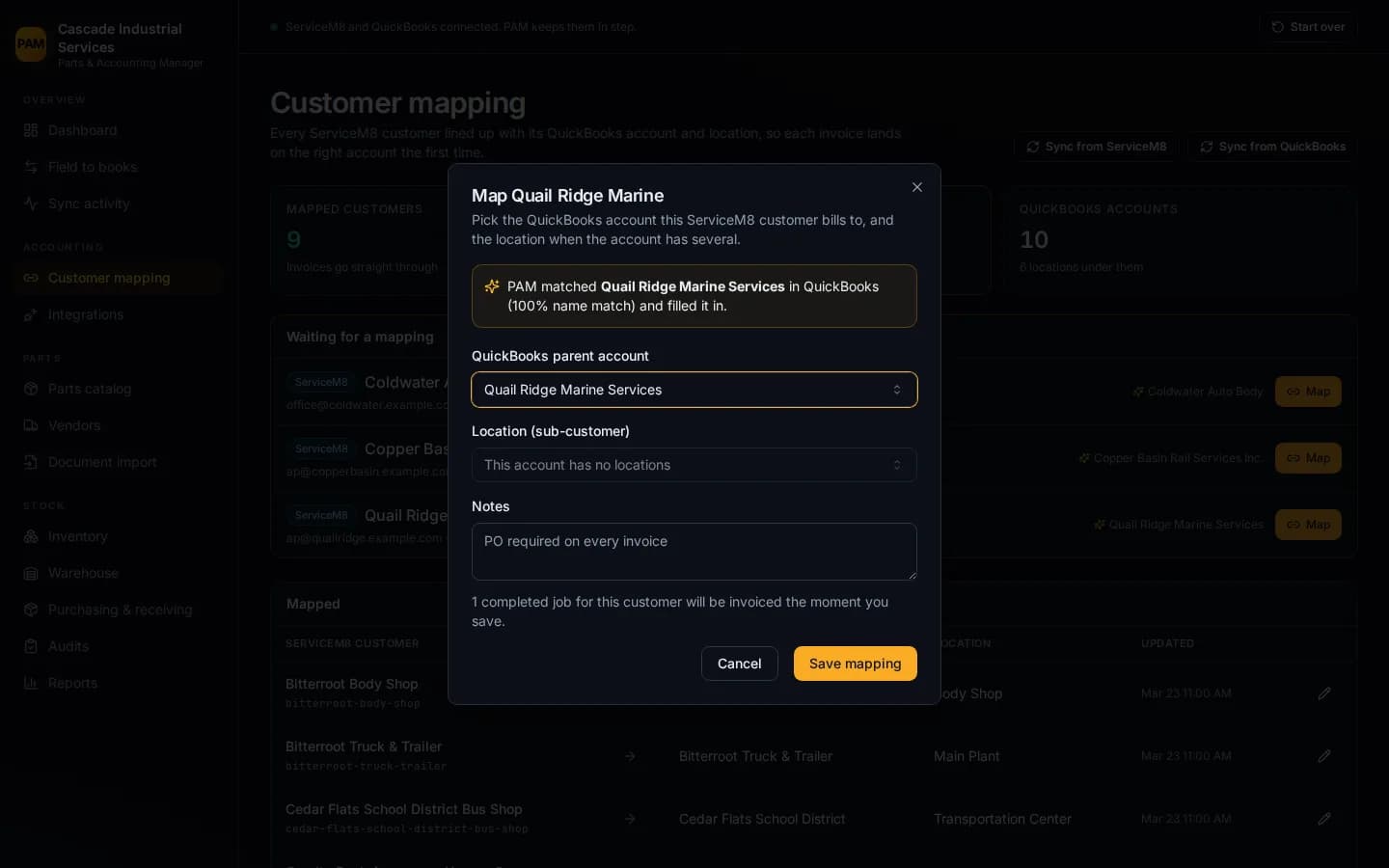Open Purchasing & receiving
The width and height of the screenshot is (1389, 868).
119,610
